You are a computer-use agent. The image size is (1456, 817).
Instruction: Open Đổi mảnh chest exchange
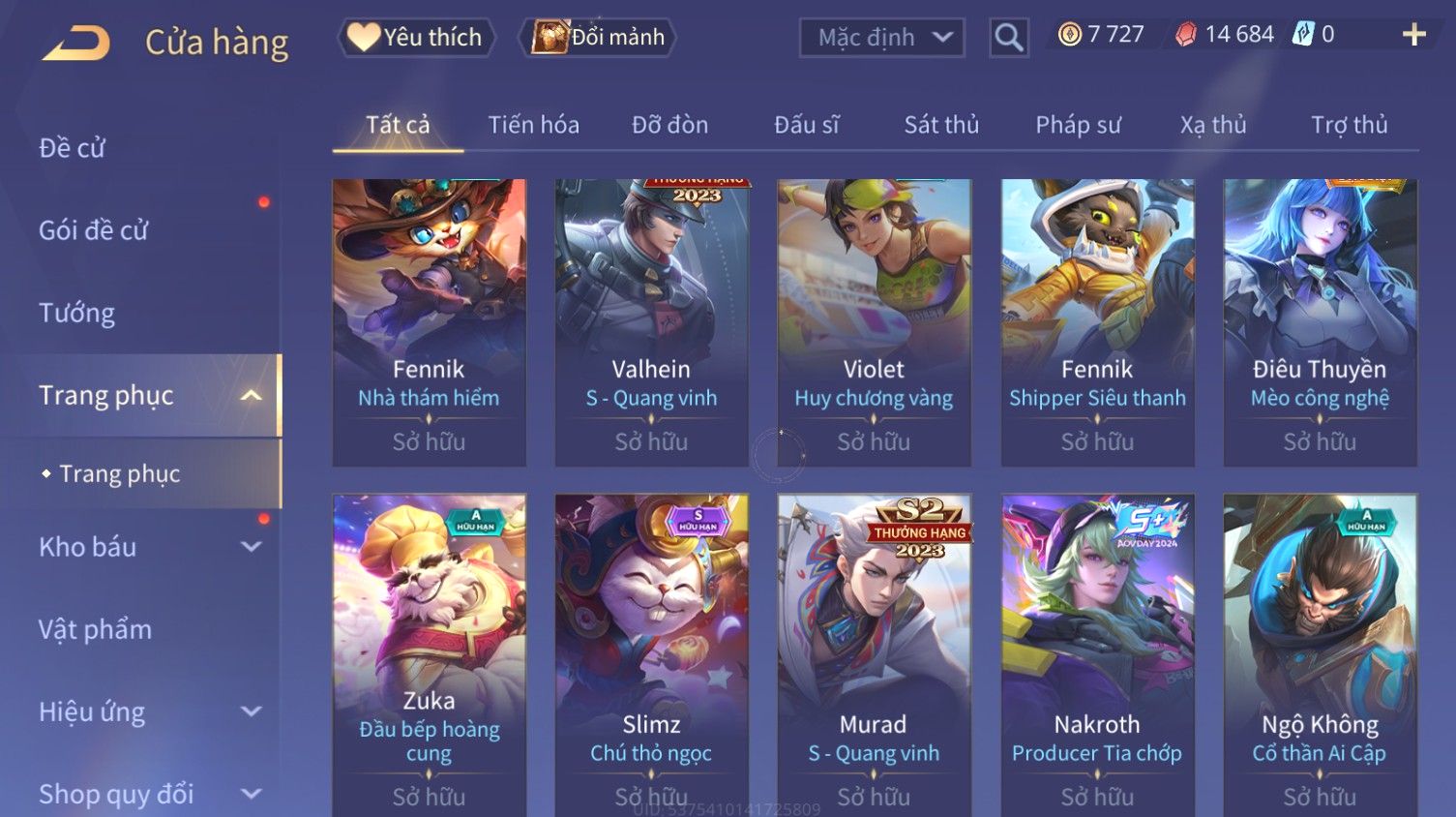[598, 38]
